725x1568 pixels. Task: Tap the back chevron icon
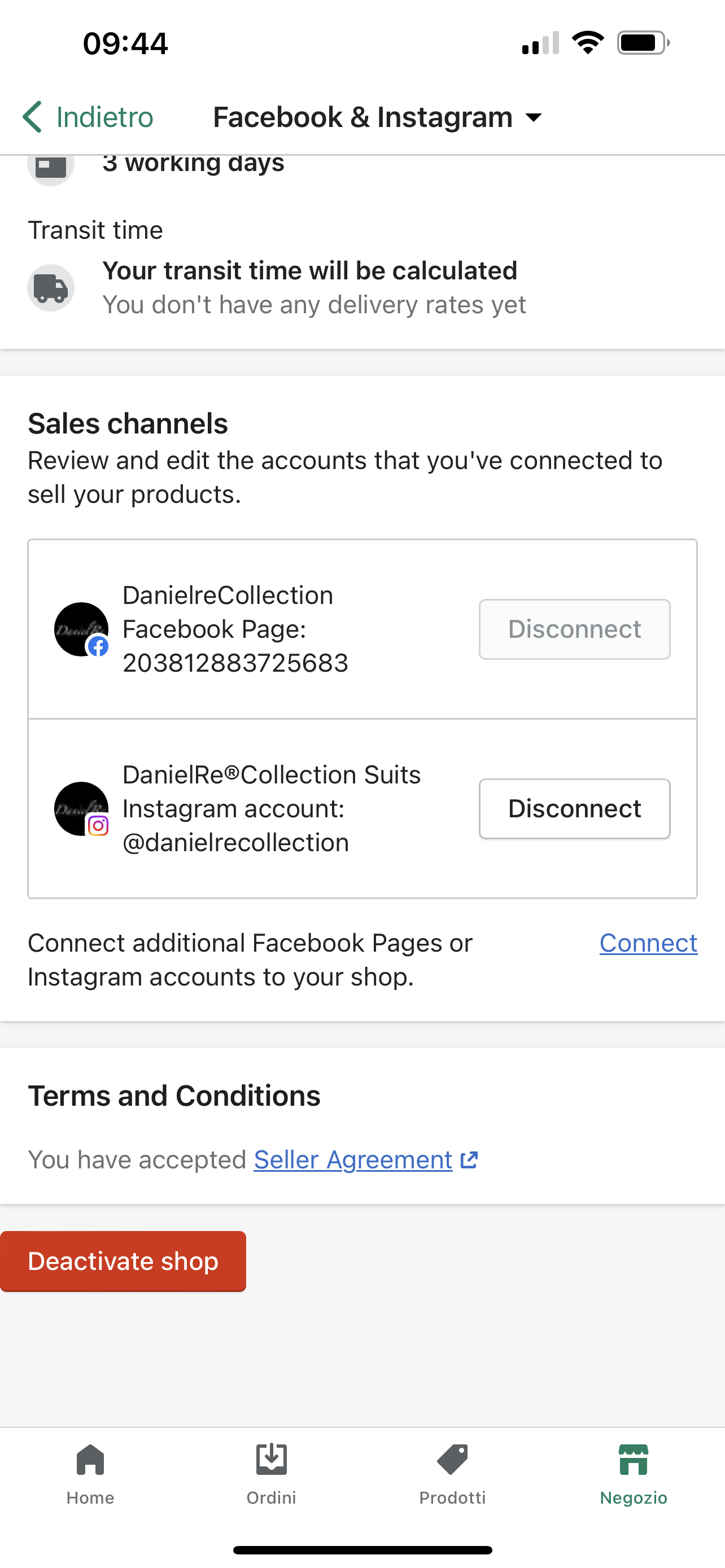[32, 117]
